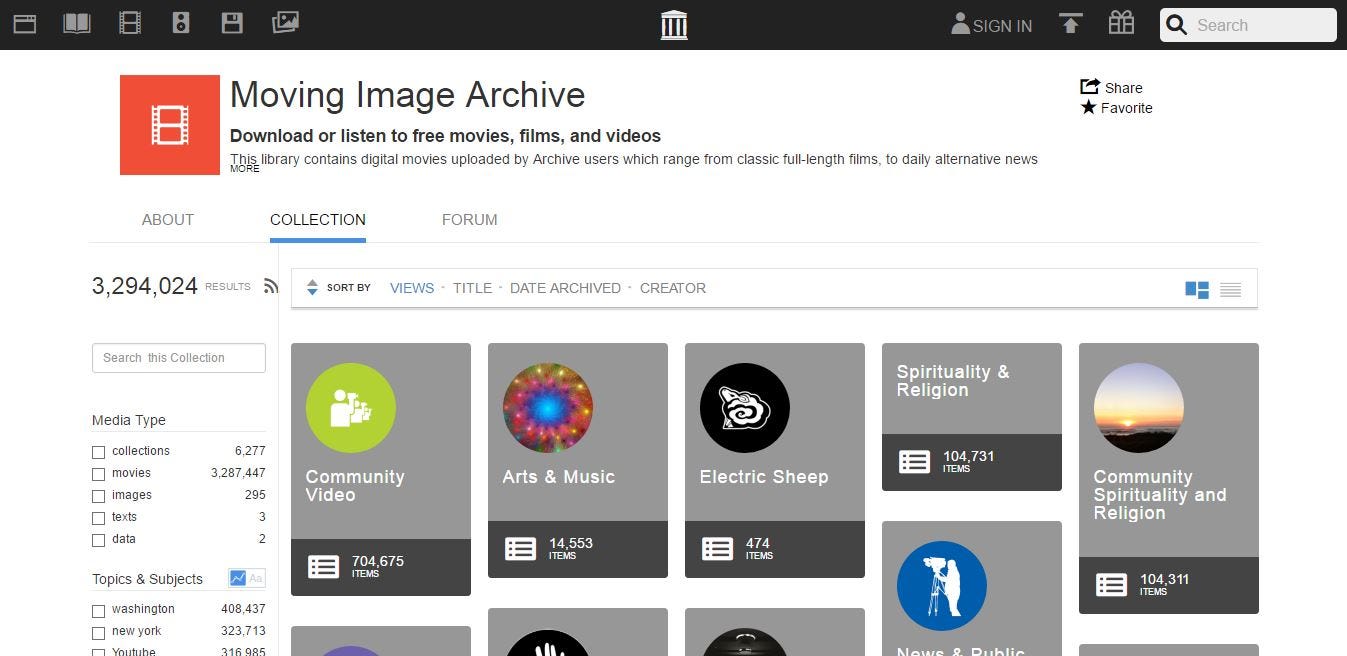The height and width of the screenshot is (656, 1347).
Task: Click the Search this Collection field
Action: pos(179,358)
